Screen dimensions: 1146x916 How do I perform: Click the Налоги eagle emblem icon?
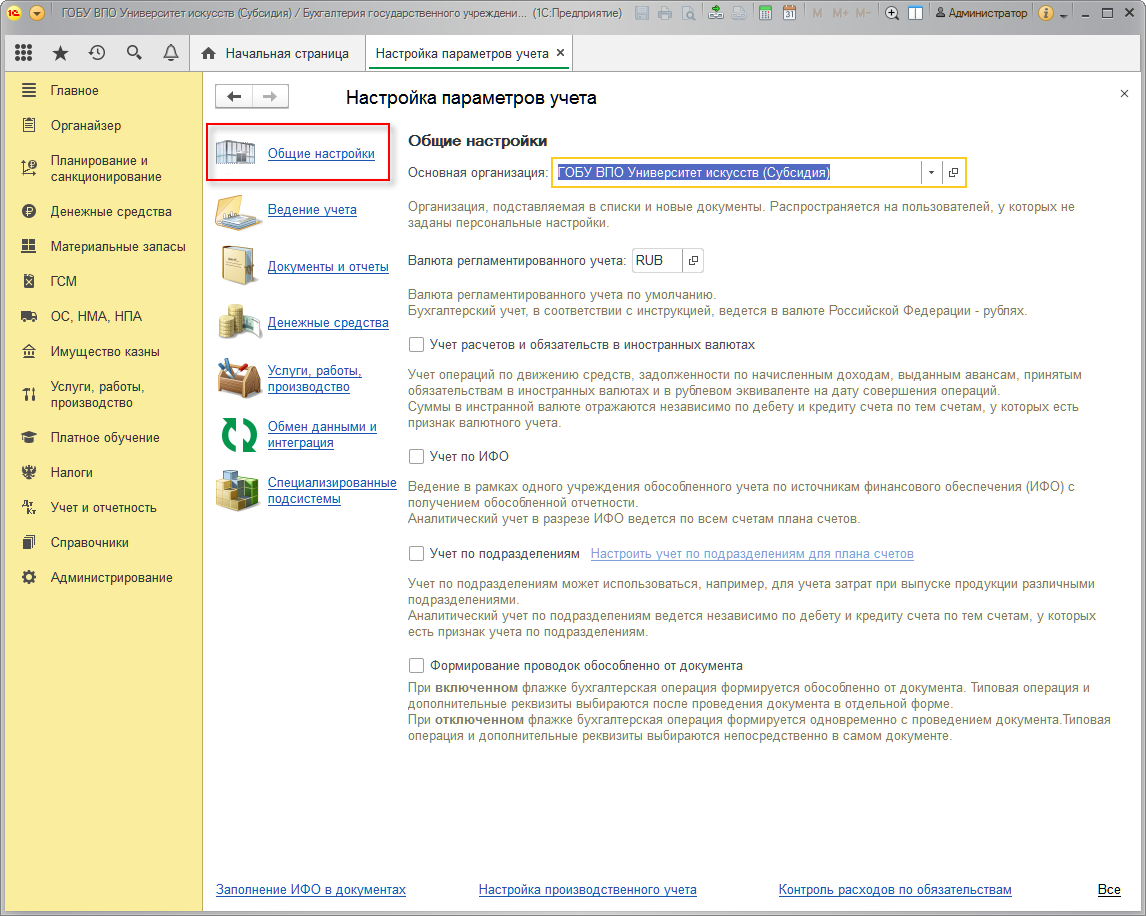[x=29, y=472]
